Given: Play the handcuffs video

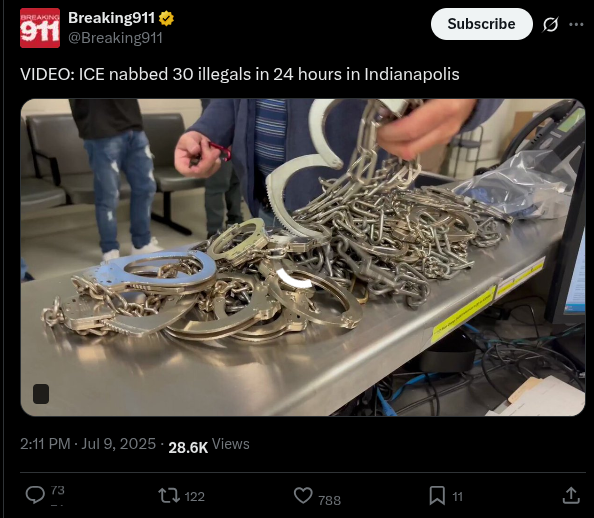Looking at the screenshot, I should coord(303,258).
